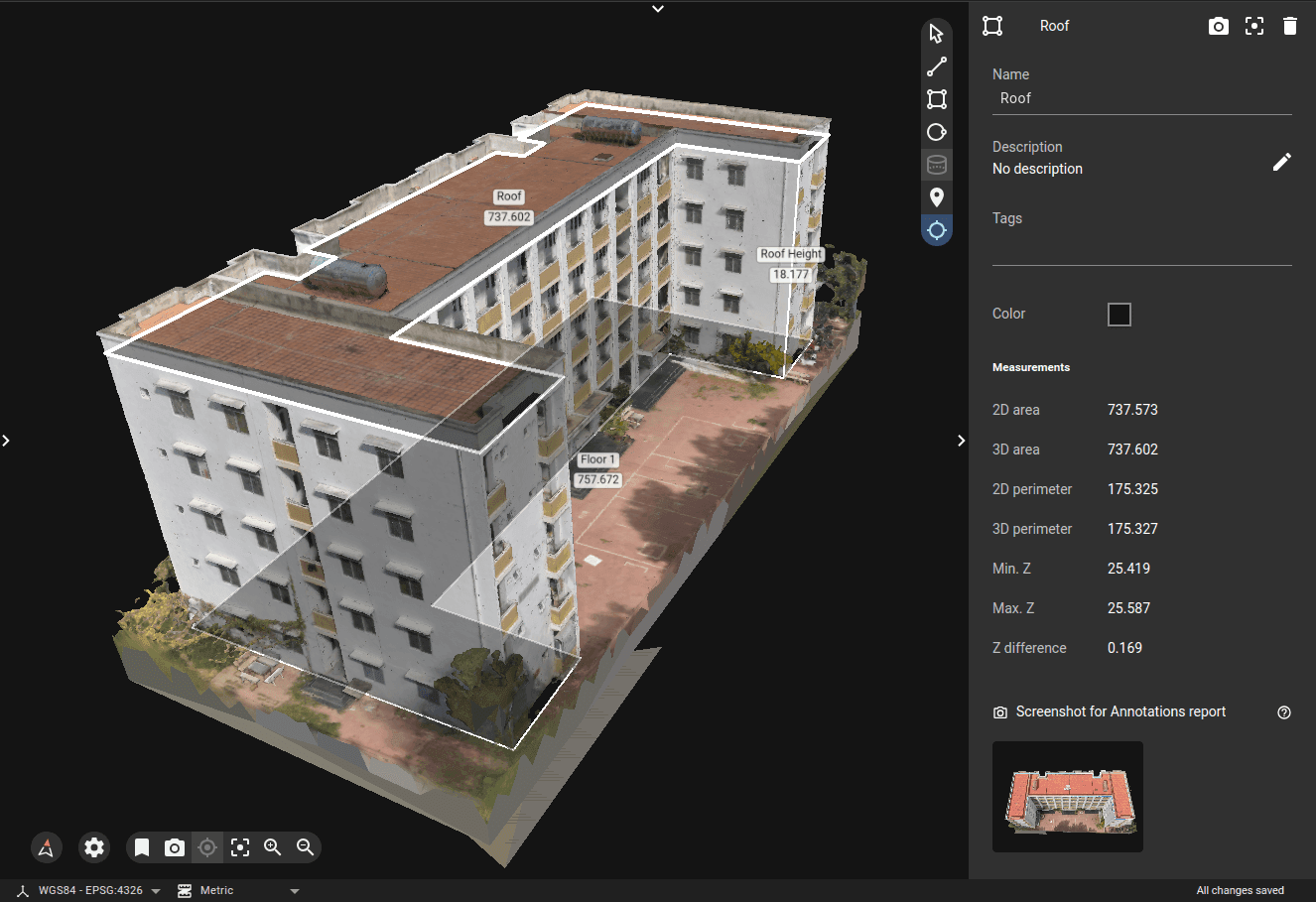Open the WGS84 - EPSG:4326 coordinate dropdown
This screenshot has width=1316, height=902.
(x=99, y=891)
